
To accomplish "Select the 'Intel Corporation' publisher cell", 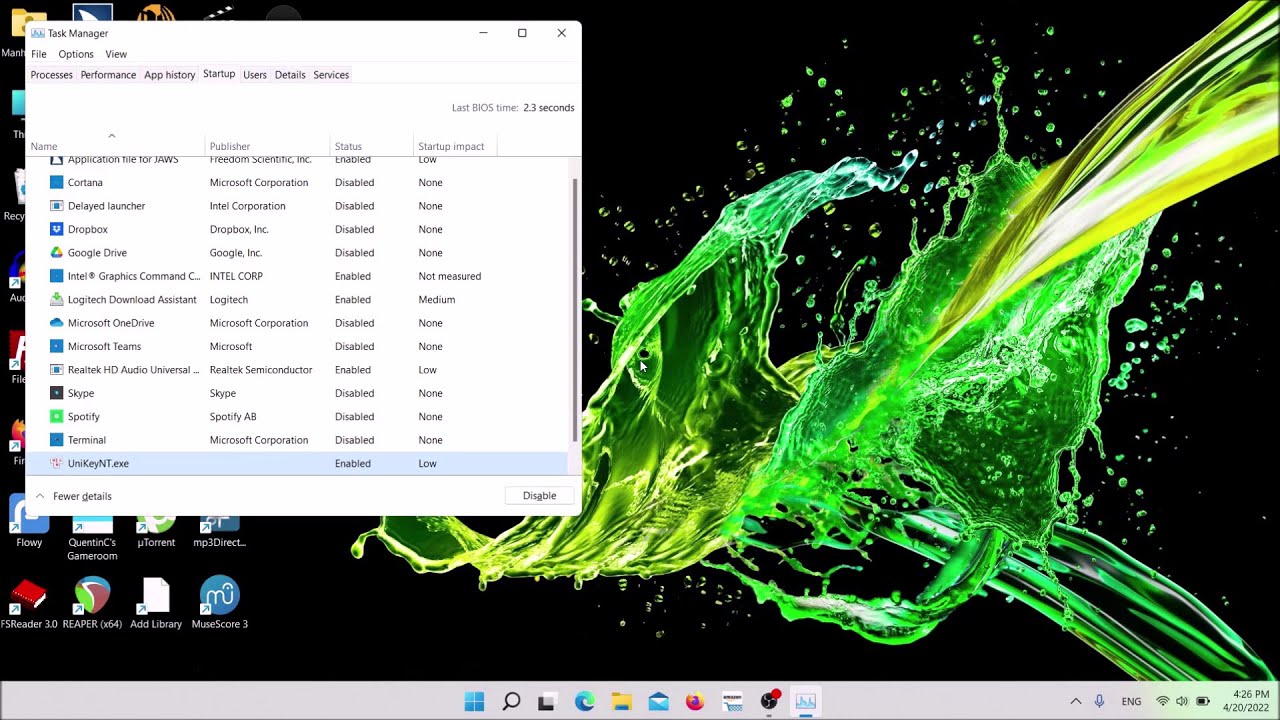I will click(x=247, y=206).
